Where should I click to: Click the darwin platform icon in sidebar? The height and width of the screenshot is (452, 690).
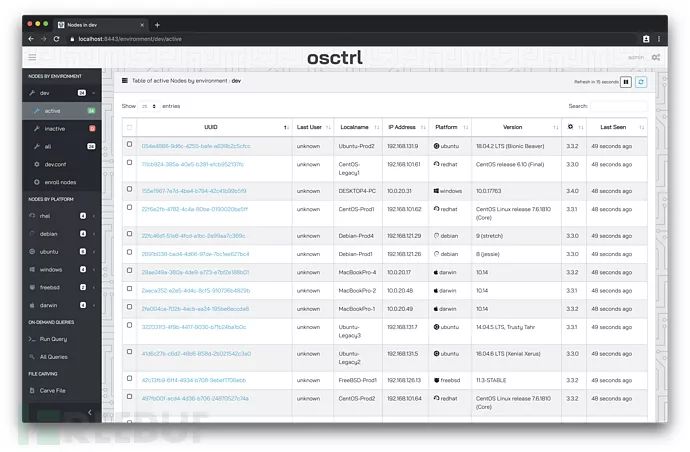click(32, 305)
